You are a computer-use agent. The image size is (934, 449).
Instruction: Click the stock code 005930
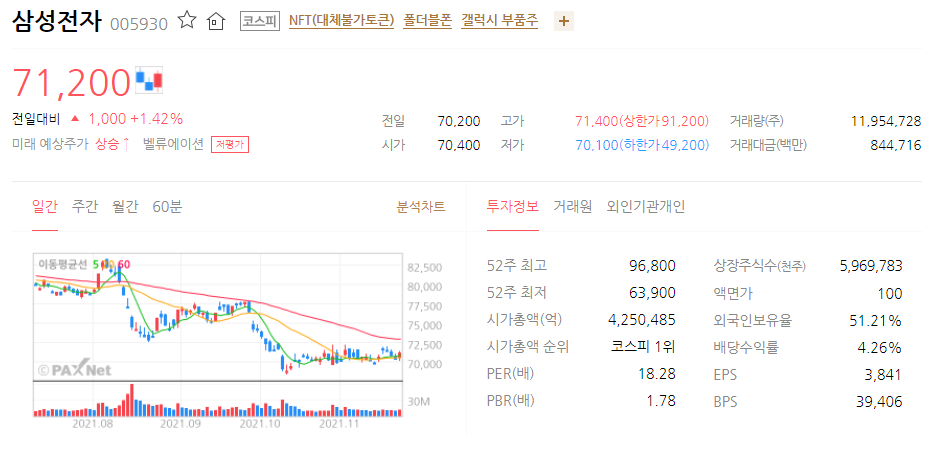(139, 23)
